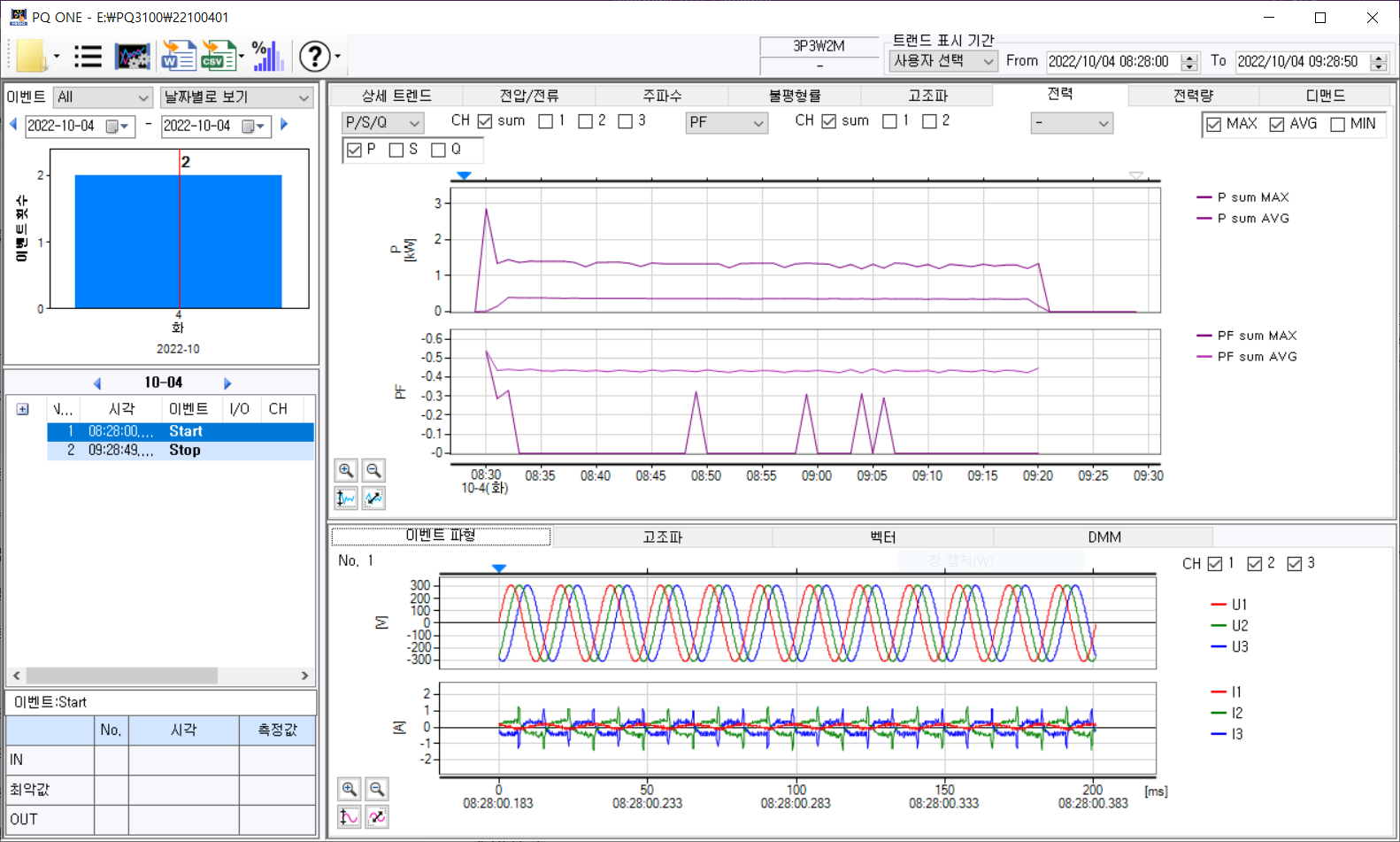Click From datetime field 08:28:00
The width and height of the screenshot is (1400, 842).
1113,62
